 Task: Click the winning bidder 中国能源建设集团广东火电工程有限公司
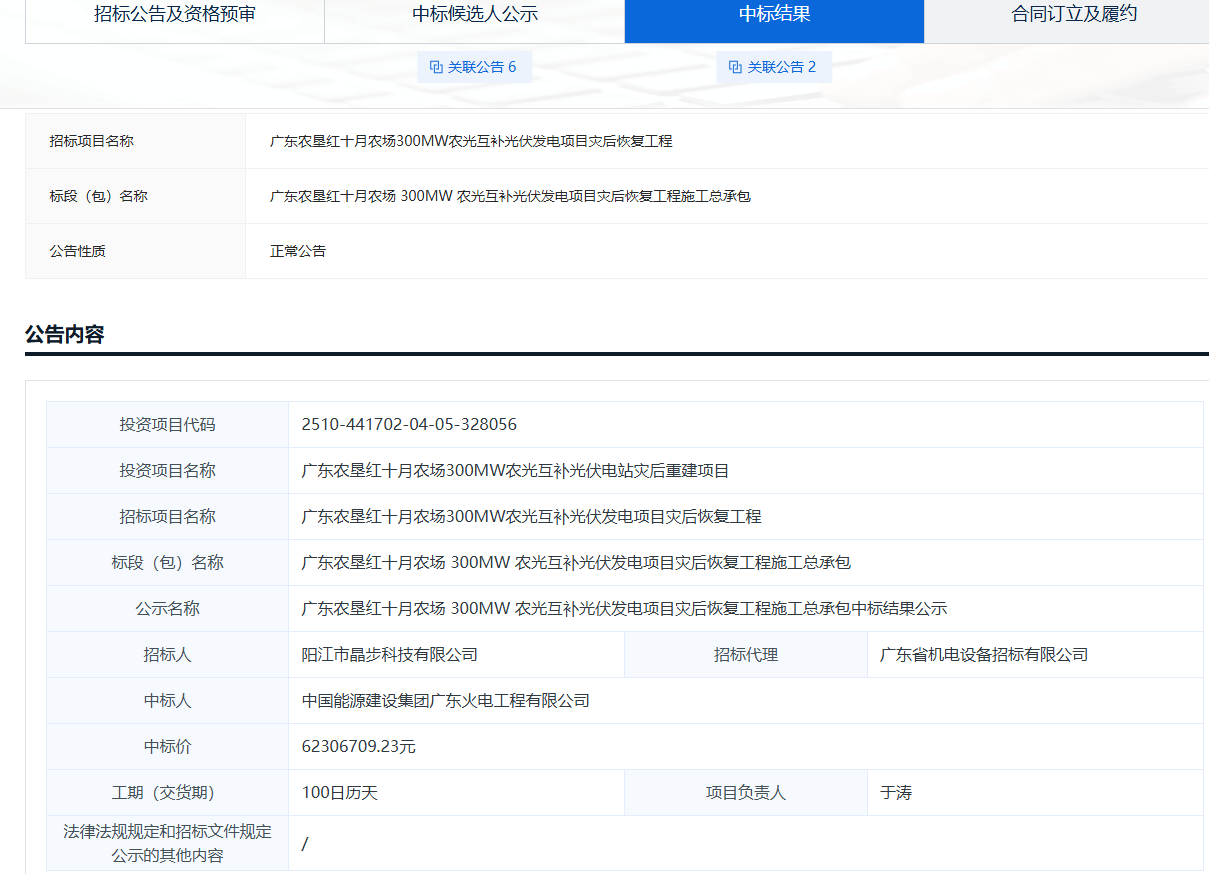coord(446,701)
